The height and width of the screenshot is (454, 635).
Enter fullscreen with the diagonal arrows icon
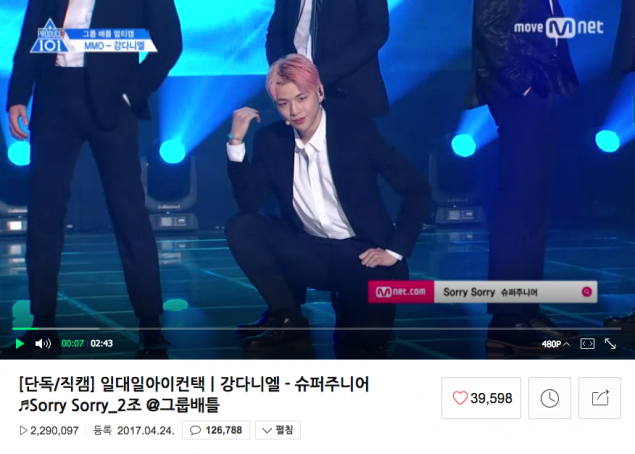(x=610, y=344)
